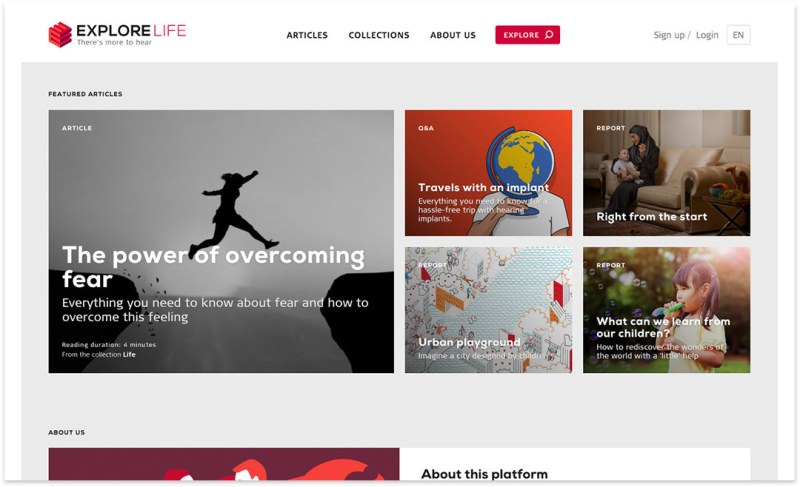Click the 'Life' collection link
This screenshot has height=487, width=800.
(129, 354)
